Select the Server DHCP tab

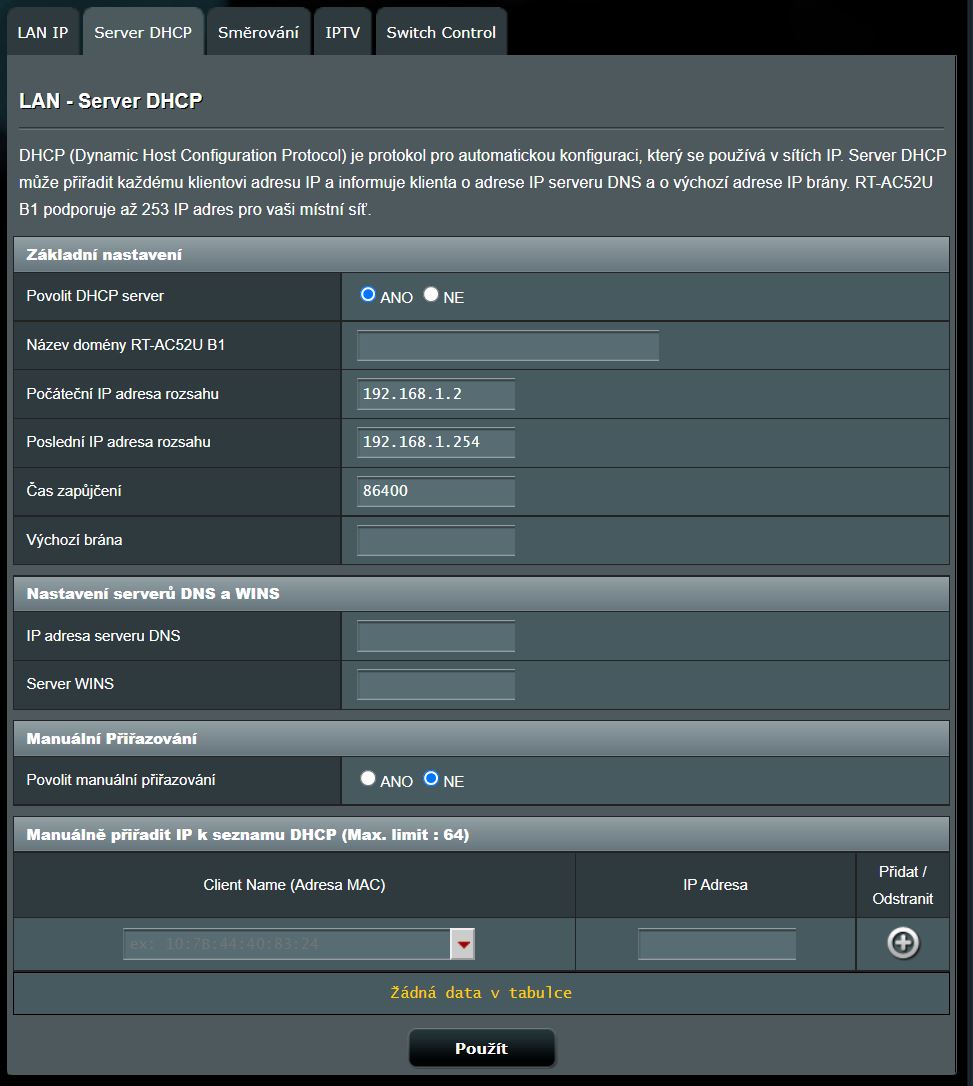coord(143,32)
